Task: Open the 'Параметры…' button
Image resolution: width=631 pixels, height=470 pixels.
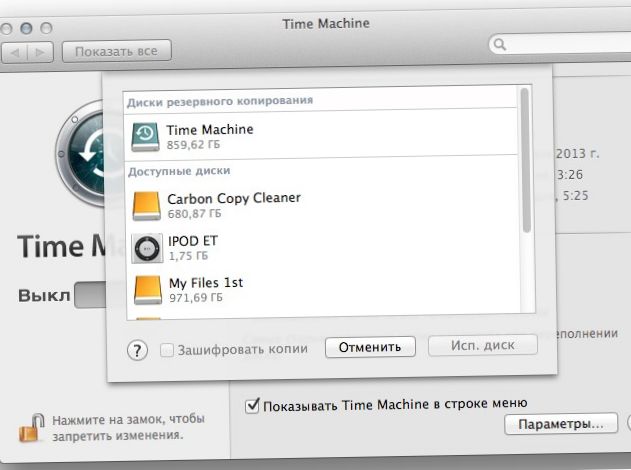Action: tap(561, 424)
